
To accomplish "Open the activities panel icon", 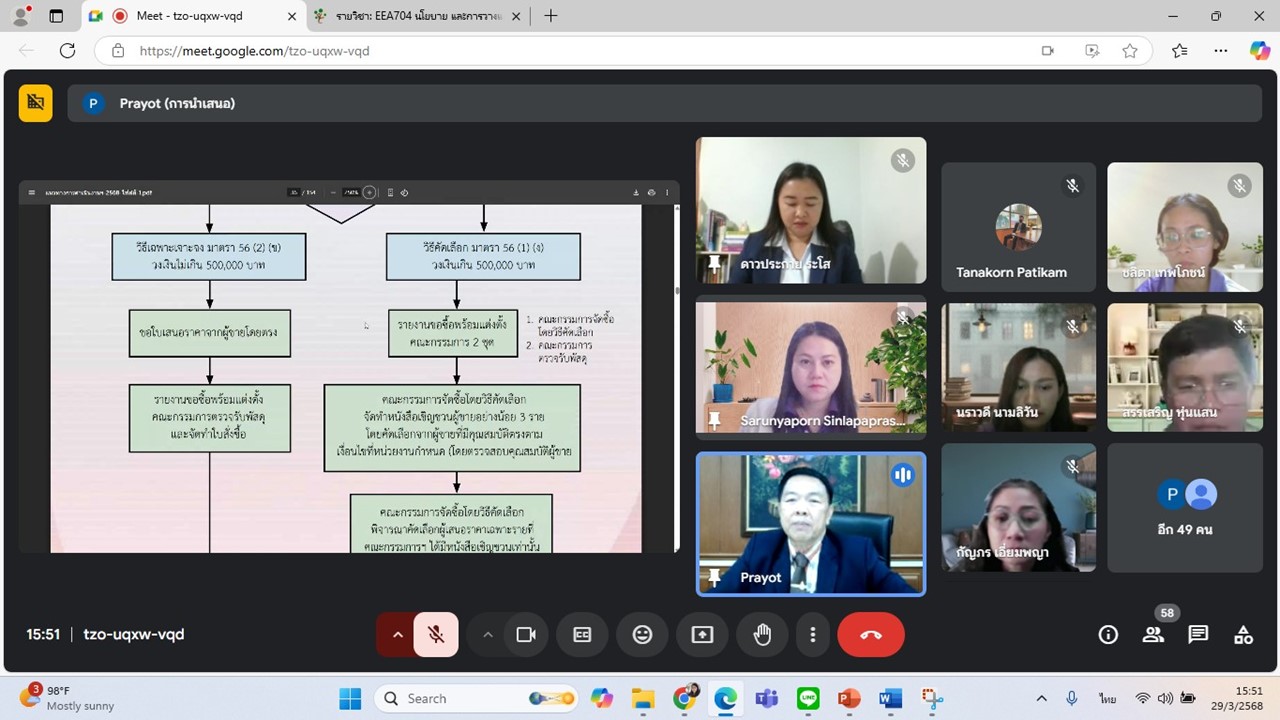I will 1243,634.
